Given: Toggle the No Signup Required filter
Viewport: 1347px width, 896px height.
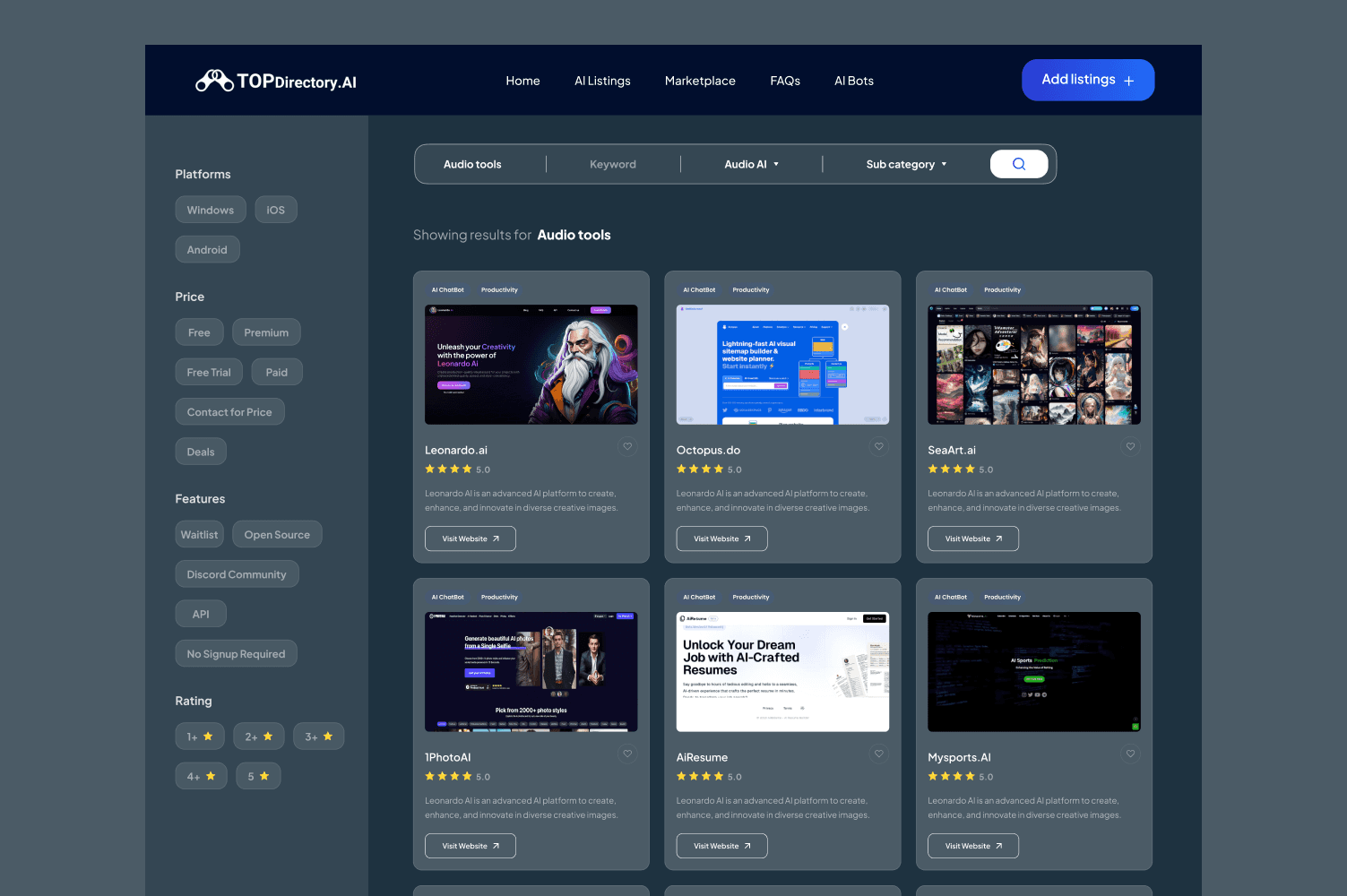Looking at the screenshot, I should 236,654.
